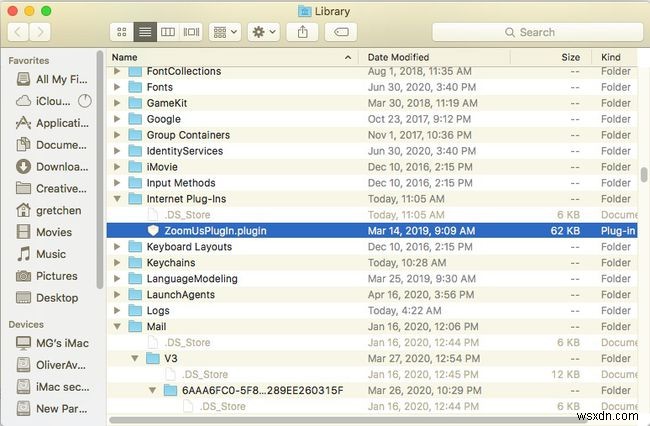
Task: Open Documents in sidebar
Action: click(52, 145)
